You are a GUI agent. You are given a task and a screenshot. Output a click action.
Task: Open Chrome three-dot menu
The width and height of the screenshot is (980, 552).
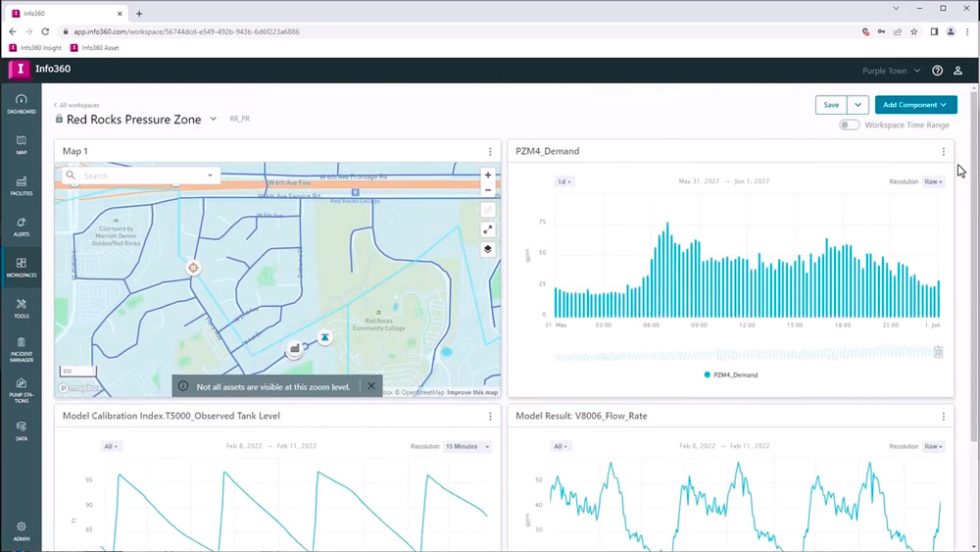pyautogui.click(x=968, y=31)
